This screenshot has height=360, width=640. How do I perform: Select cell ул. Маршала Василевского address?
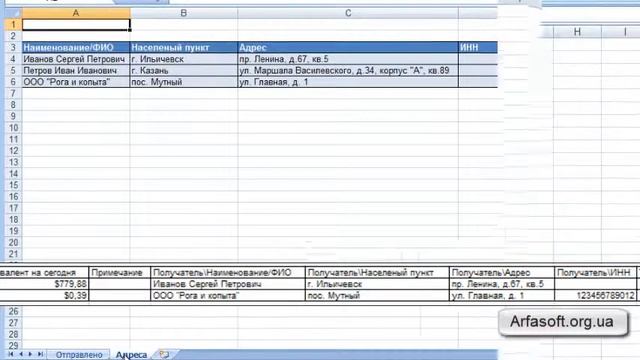pos(348,71)
